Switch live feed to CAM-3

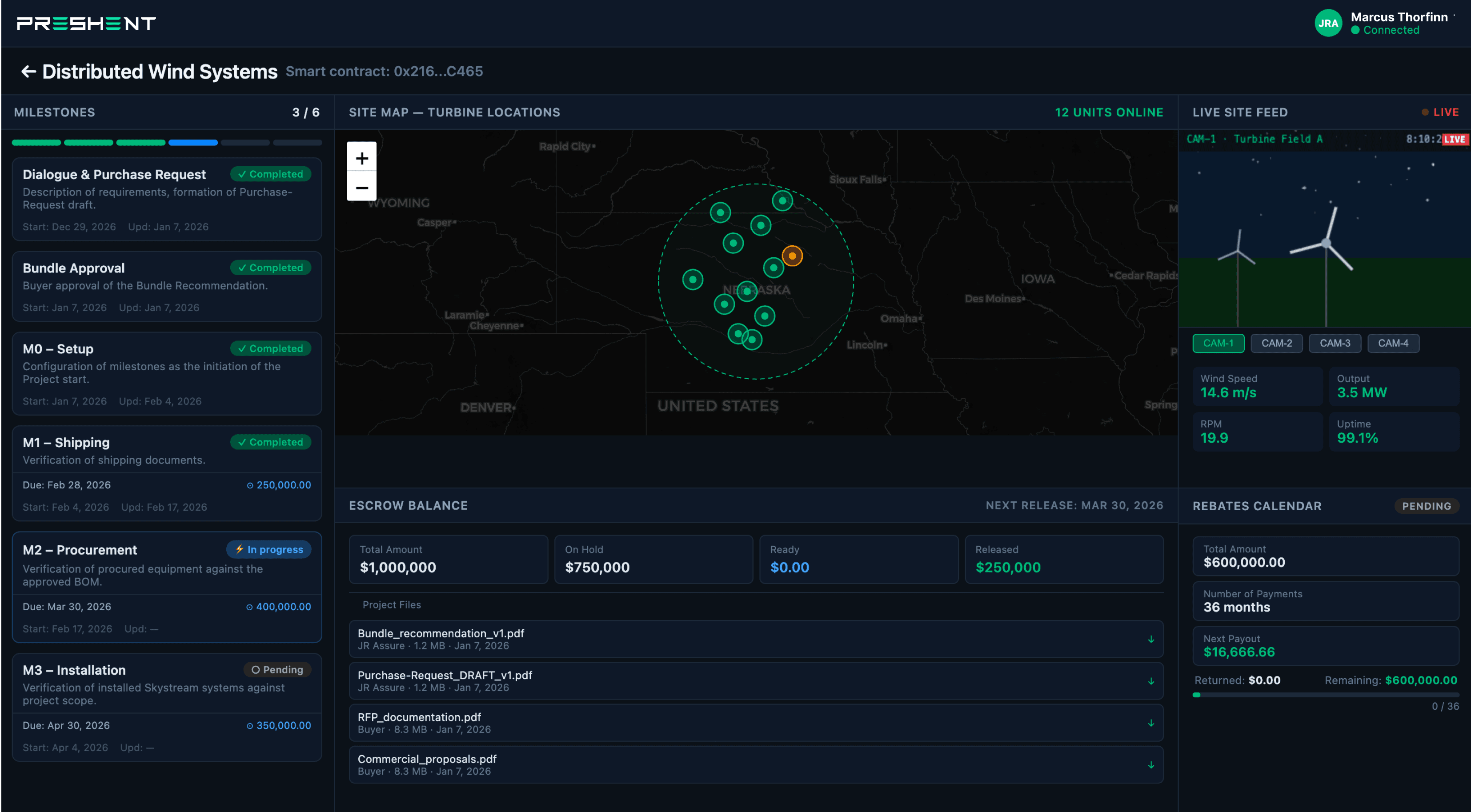click(1334, 343)
